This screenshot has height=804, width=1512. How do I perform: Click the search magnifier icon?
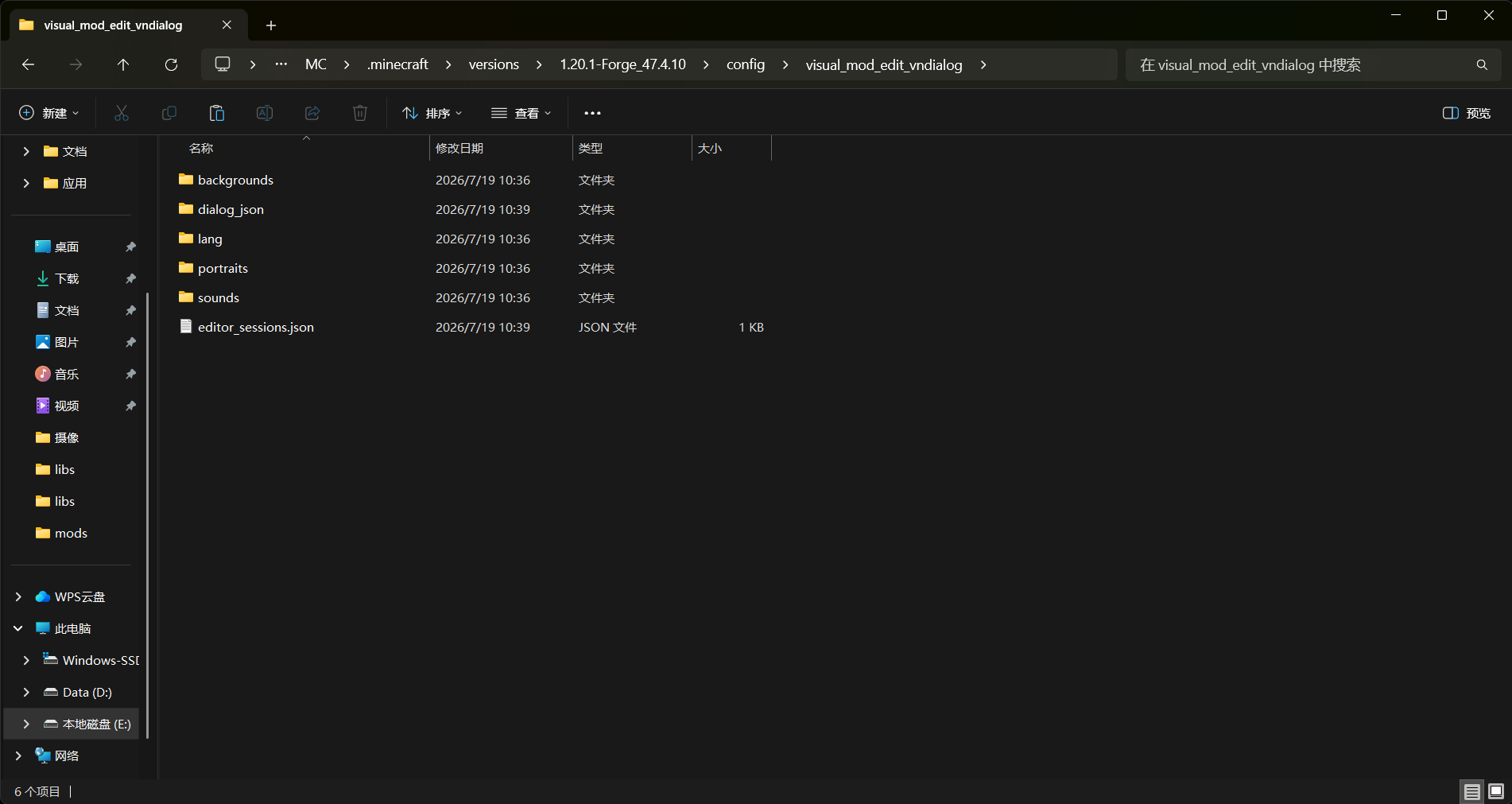click(x=1482, y=64)
